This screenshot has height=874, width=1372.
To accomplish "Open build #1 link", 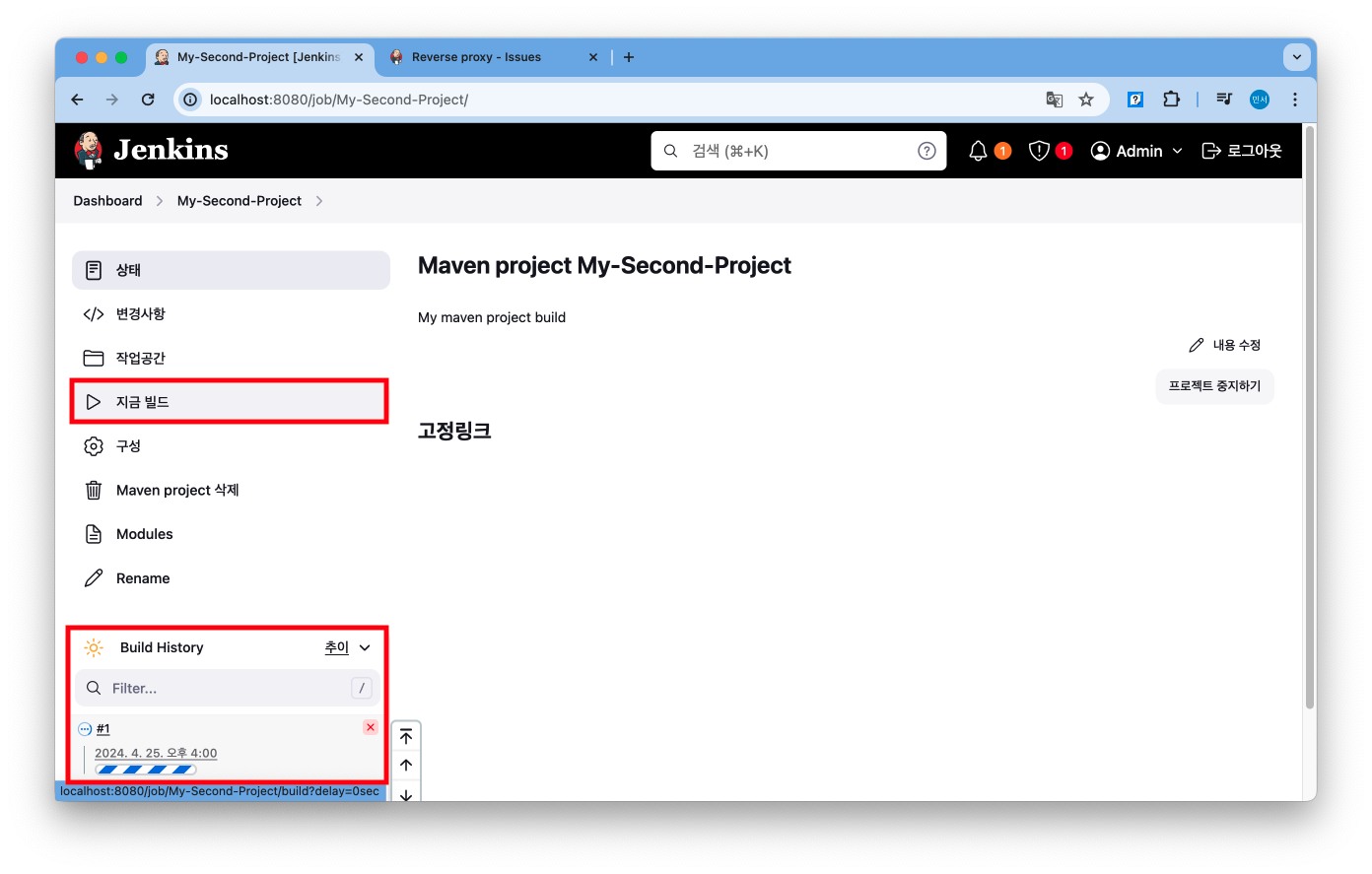I will coord(103,729).
